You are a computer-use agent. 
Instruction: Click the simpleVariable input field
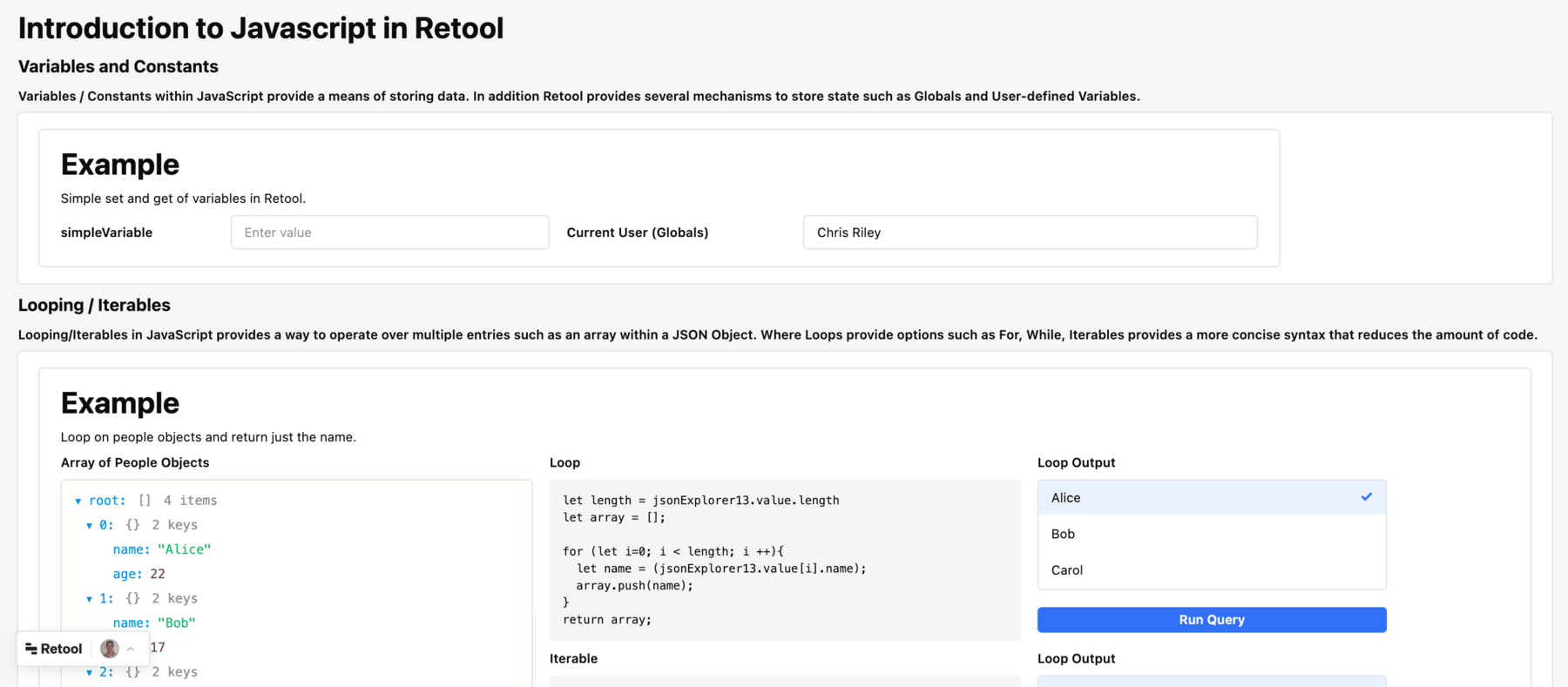coord(389,232)
